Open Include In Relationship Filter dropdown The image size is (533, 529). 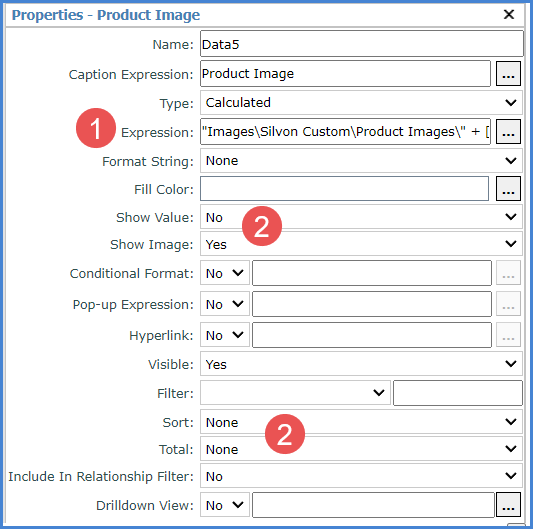[x=361, y=476]
